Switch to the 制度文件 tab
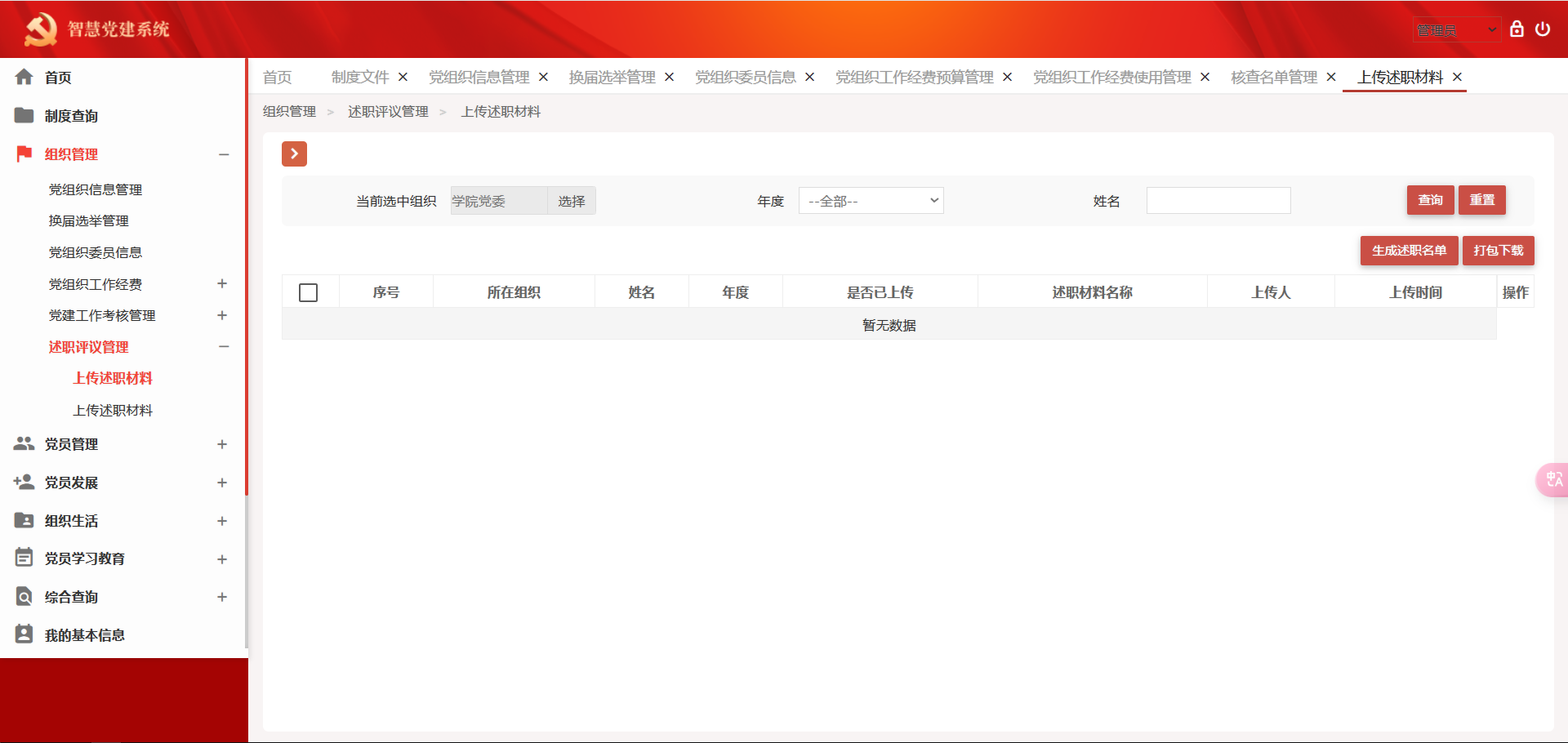The width and height of the screenshot is (1568, 743). click(x=360, y=77)
